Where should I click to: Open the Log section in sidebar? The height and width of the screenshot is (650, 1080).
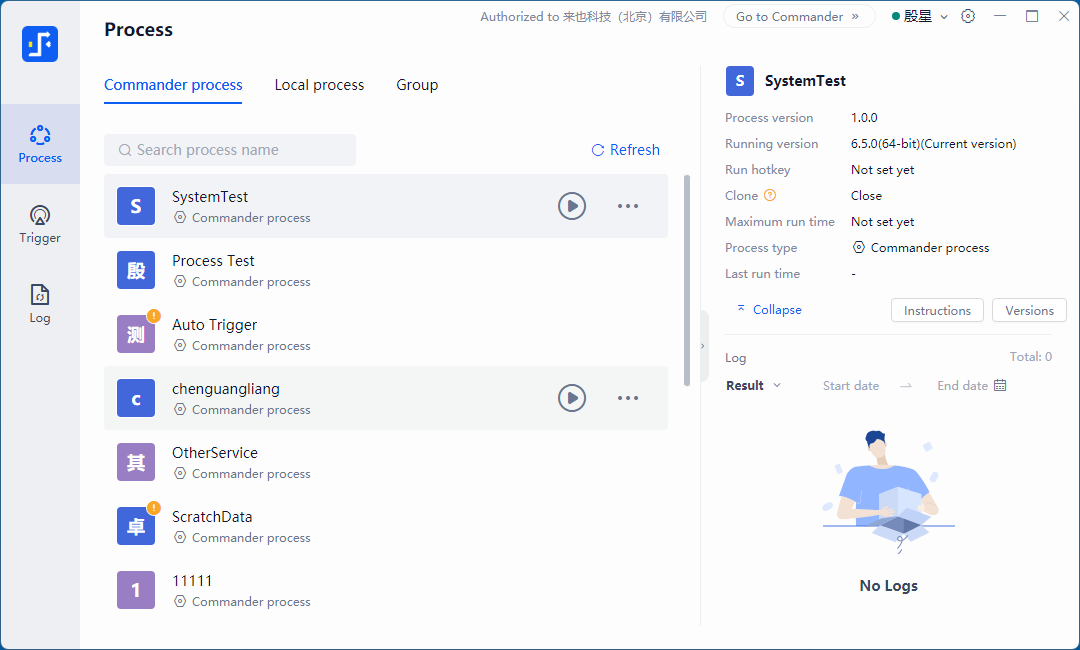tap(40, 304)
